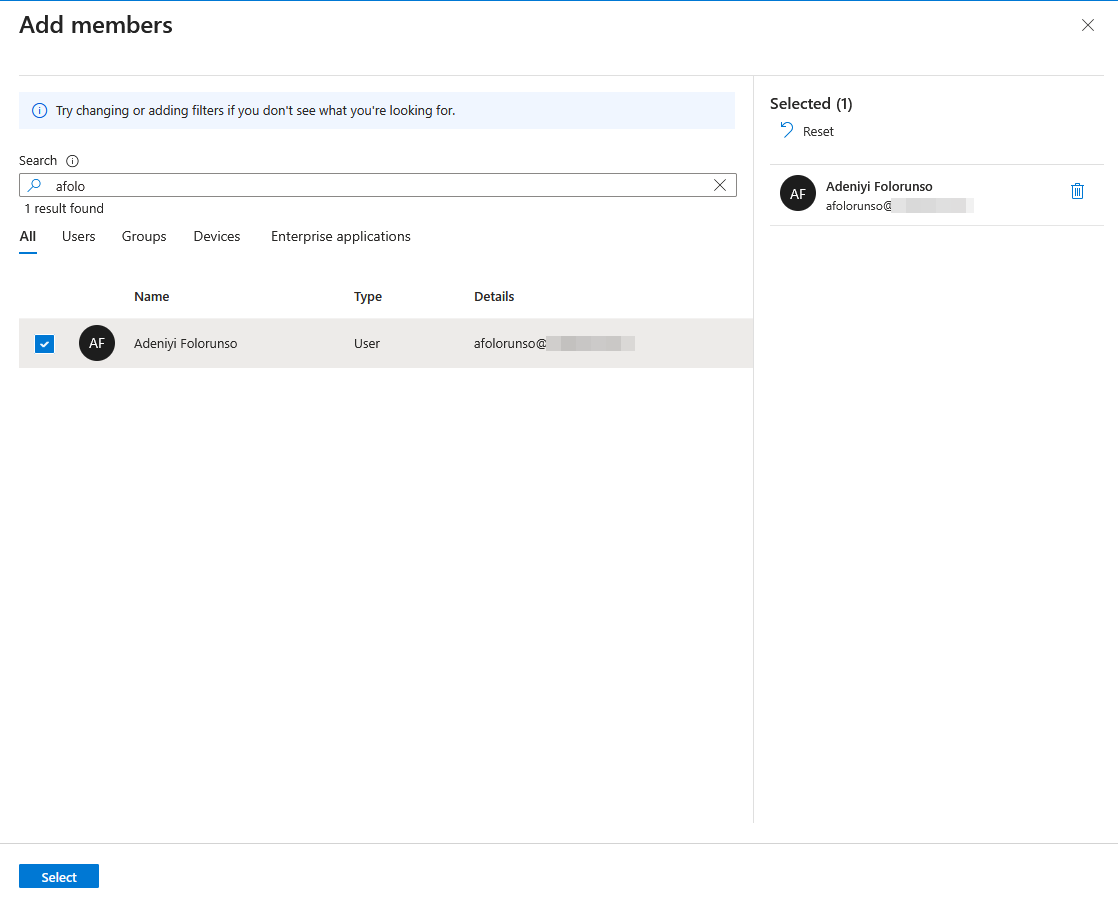Select the Devices tab

point(217,237)
